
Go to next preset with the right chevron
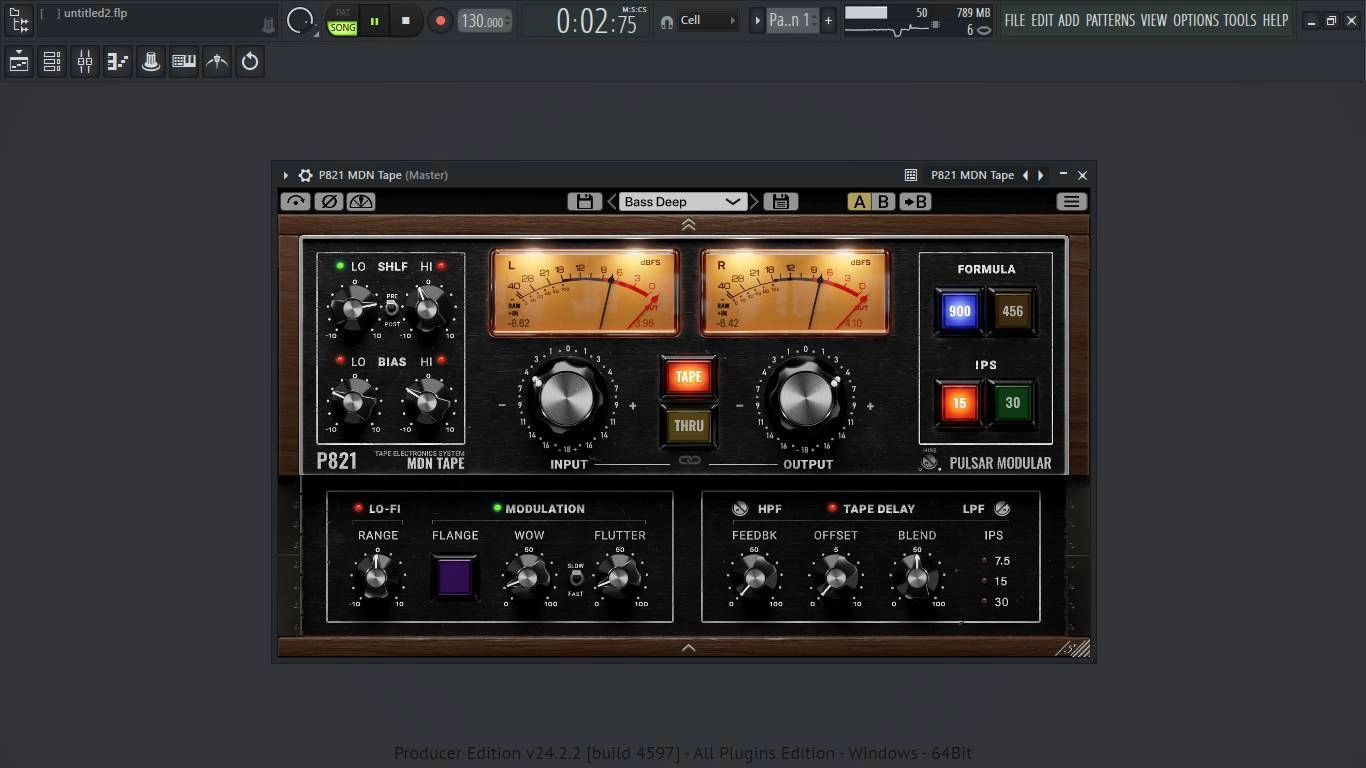click(x=754, y=201)
